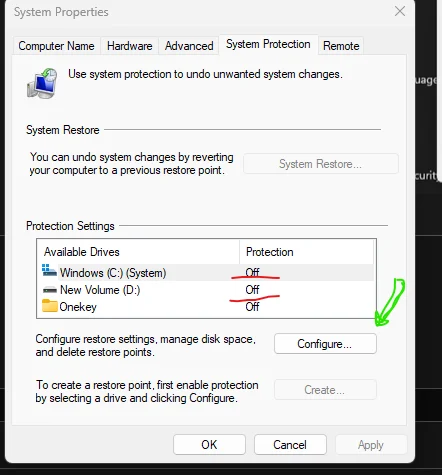Select Windows (C:) (System) drive row
This screenshot has width=442, height=475.
tap(207, 273)
